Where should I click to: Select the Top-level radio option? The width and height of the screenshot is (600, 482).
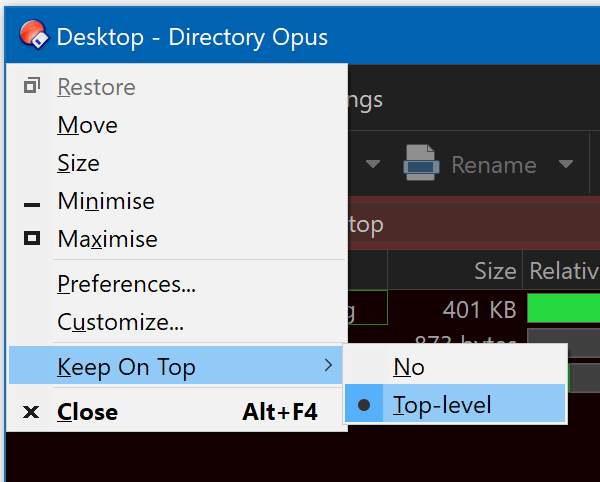(x=455, y=404)
